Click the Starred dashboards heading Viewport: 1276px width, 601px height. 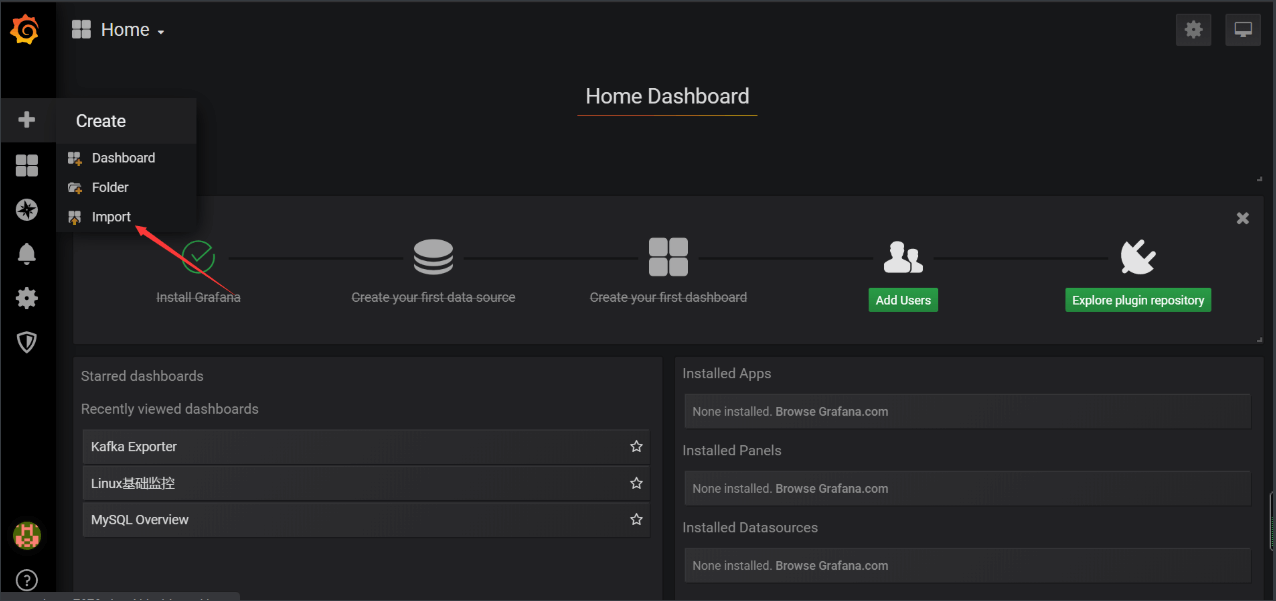click(x=142, y=376)
